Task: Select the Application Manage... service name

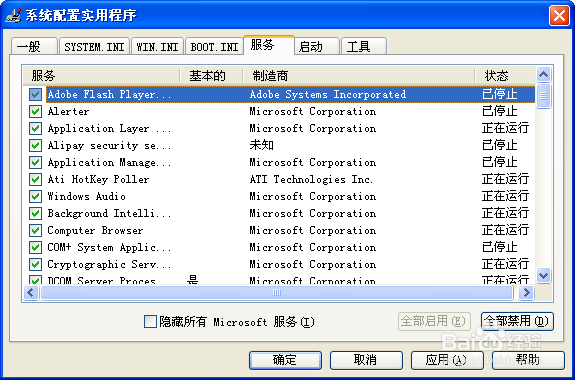Action: (x=109, y=162)
